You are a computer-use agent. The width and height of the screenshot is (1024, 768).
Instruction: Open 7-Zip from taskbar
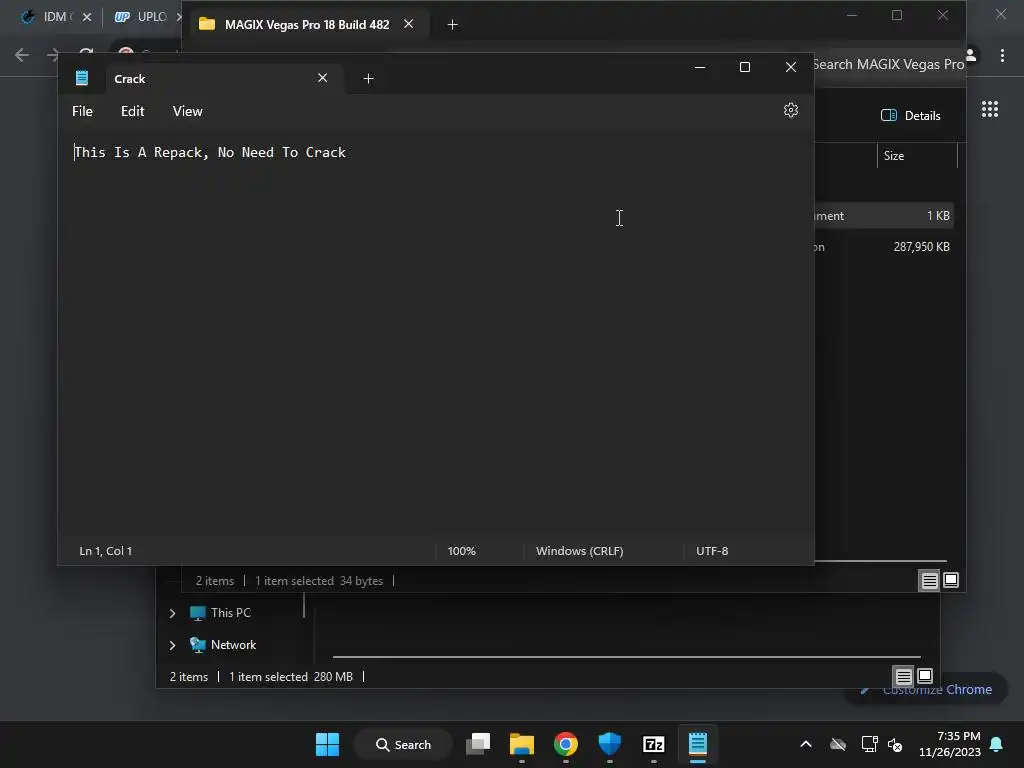[x=654, y=744]
